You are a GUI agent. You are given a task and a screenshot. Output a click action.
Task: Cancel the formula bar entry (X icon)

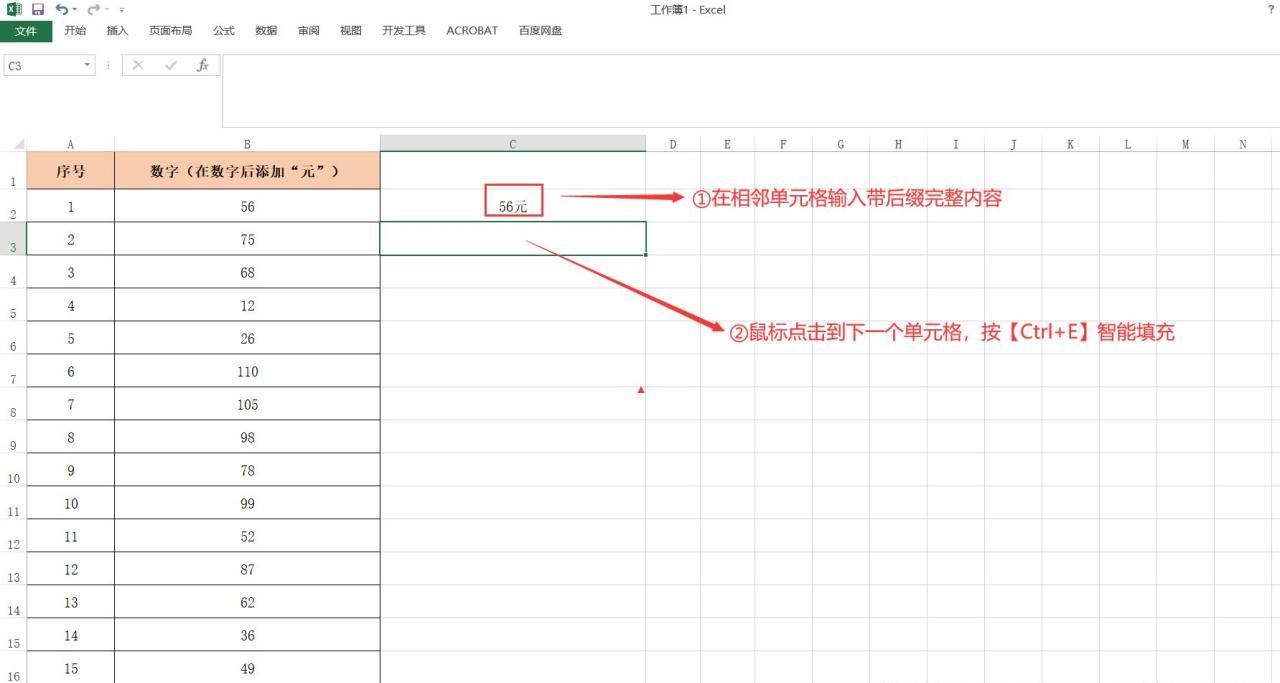(138, 65)
